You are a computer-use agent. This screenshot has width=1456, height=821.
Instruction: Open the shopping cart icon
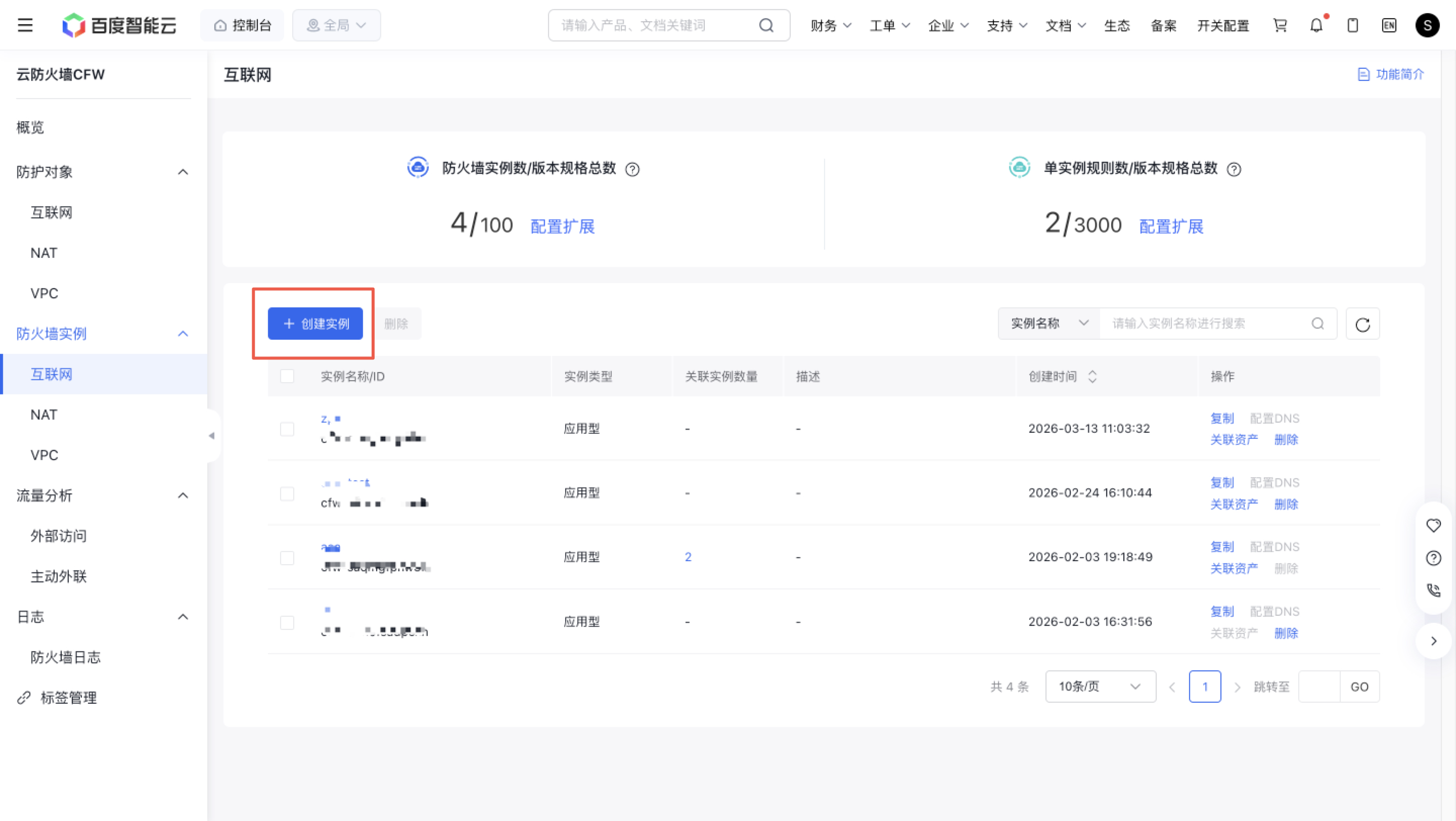(1280, 25)
